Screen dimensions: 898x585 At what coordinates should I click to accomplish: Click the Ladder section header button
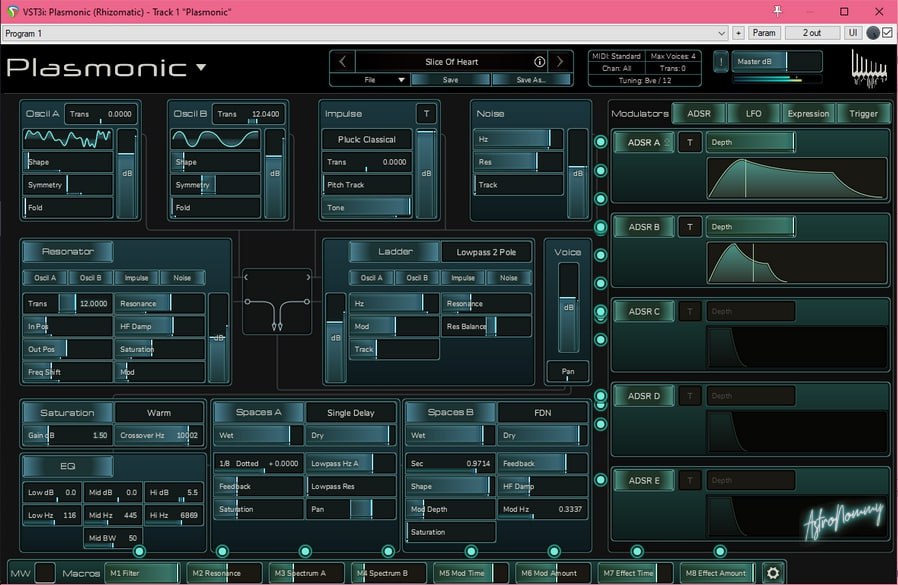tap(395, 252)
